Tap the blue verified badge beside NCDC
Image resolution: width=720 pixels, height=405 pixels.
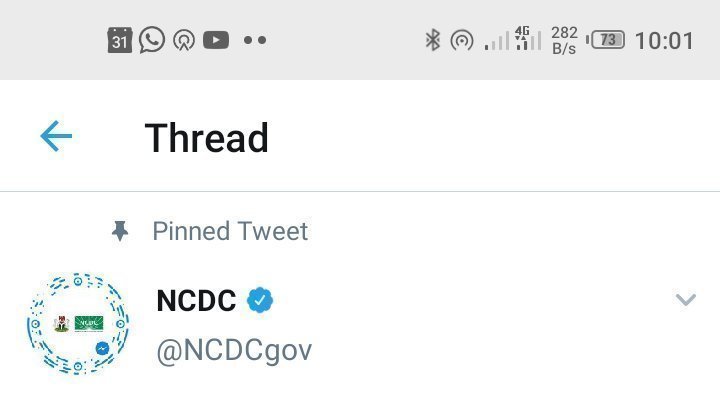tap(261, 300)
